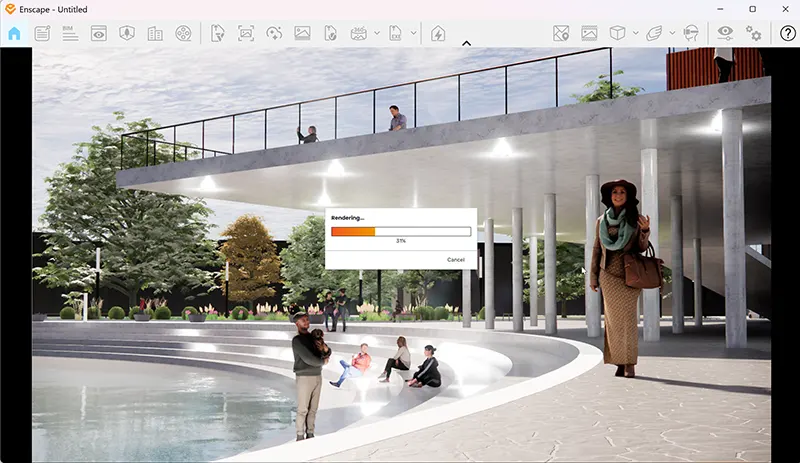Cancel the rendering process

click(455, 259)
